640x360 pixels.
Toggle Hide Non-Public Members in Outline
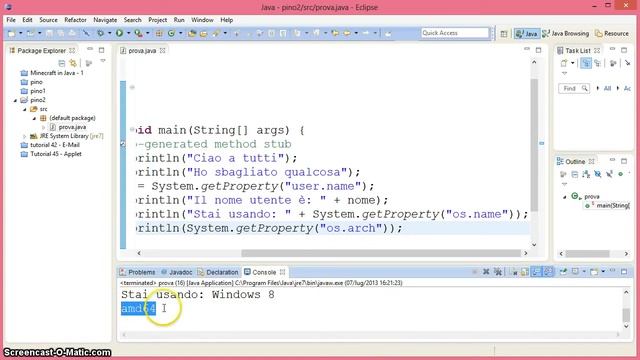coord(620,174)
